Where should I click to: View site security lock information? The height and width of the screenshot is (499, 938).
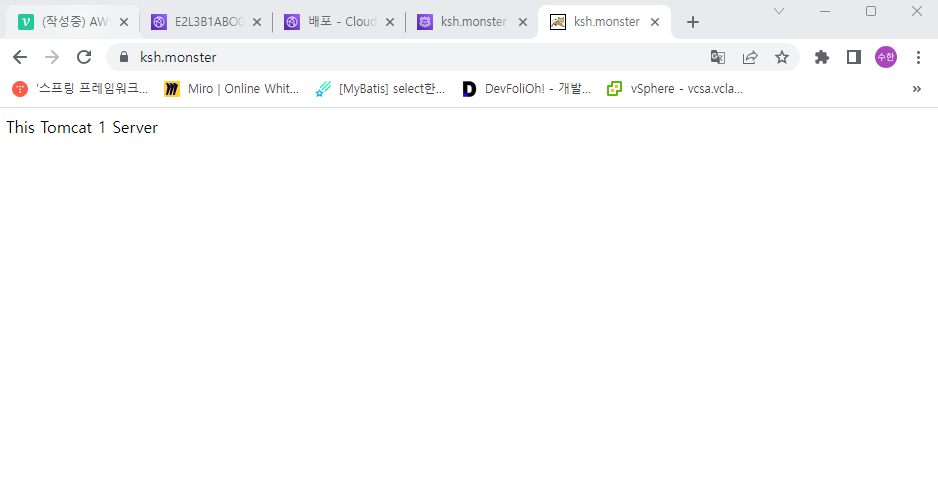pyautogui.click(x=124, y=57)
